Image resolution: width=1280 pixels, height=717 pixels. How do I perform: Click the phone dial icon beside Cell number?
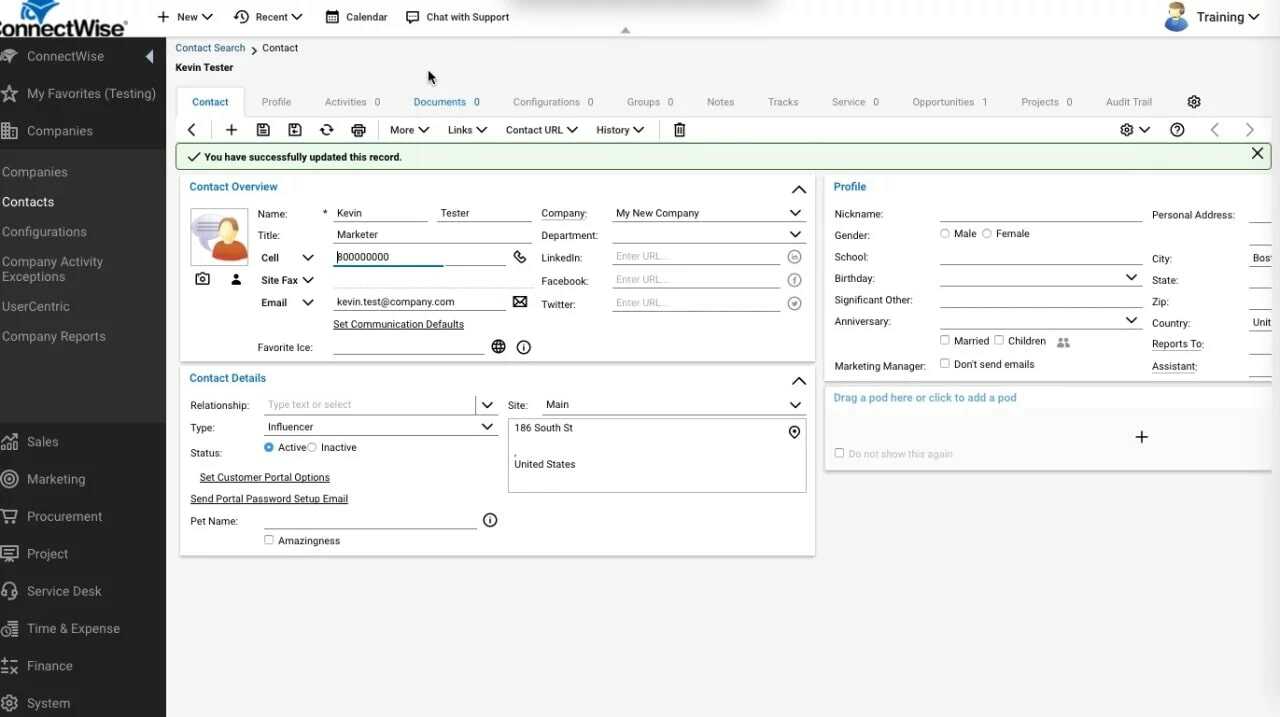pos(520,257)
